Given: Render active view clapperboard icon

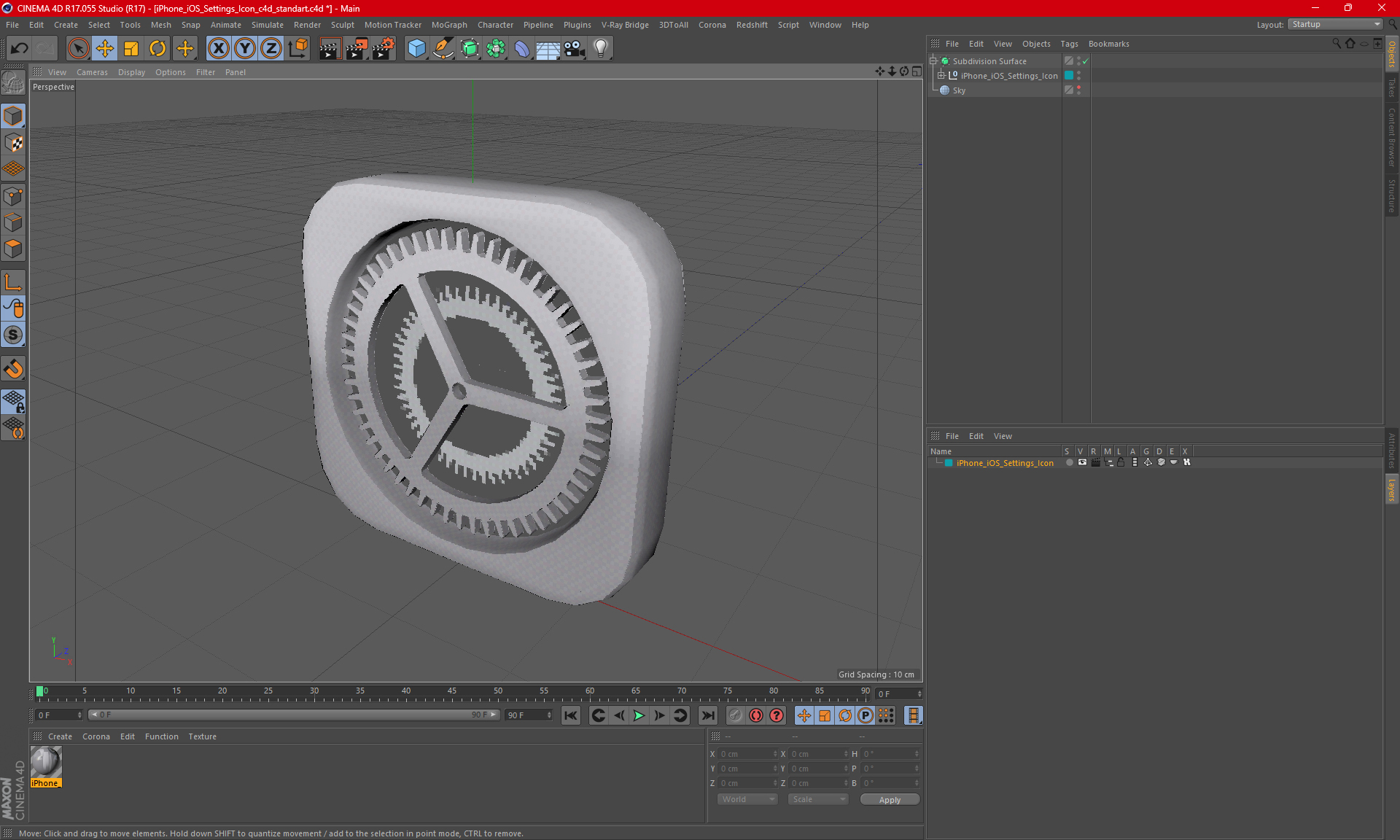Looking at the screenshot, I should (330, 48).
